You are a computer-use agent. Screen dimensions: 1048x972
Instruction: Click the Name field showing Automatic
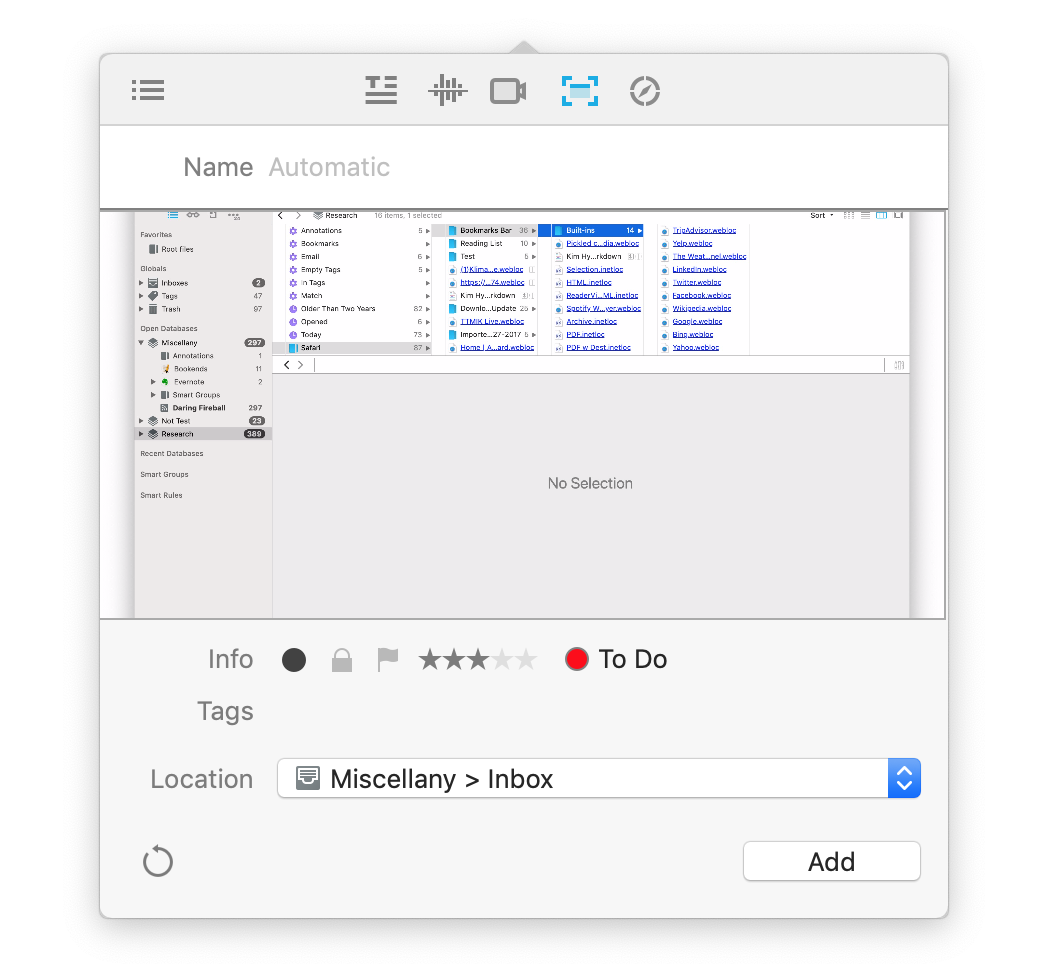[600, 167]
